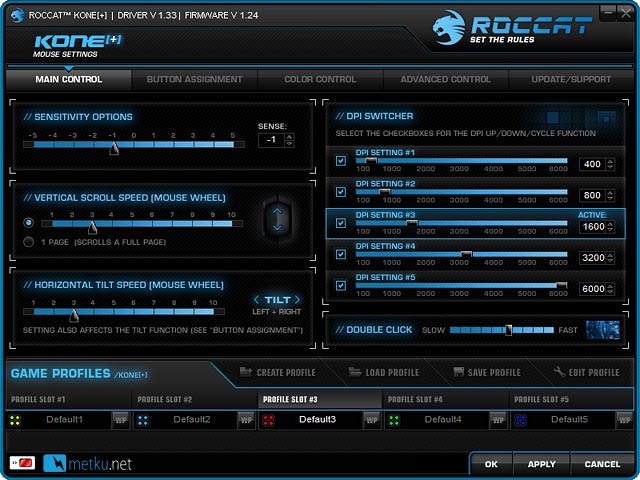Viewport: 640px width, 480px height.
Task: Click the red color dots icon for Default3
Action: [x=269, y=420]
